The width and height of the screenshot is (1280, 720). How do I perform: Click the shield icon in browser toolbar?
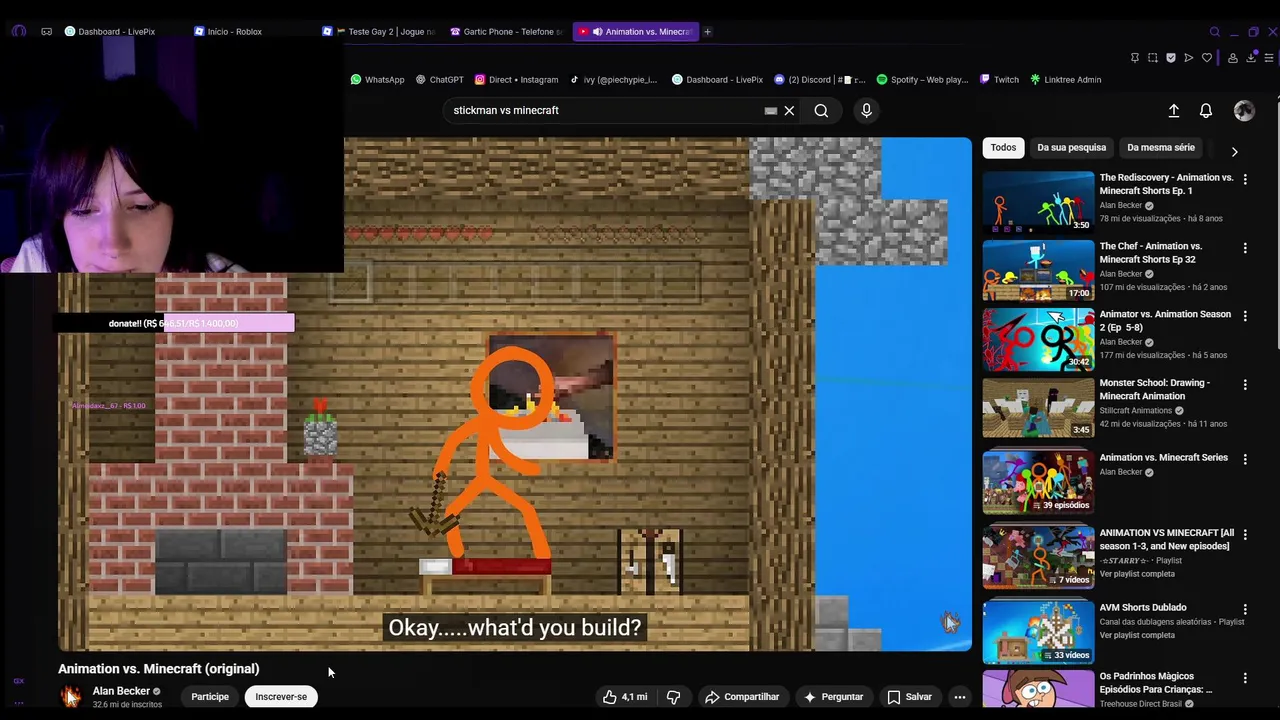[x=1171, y=58]
